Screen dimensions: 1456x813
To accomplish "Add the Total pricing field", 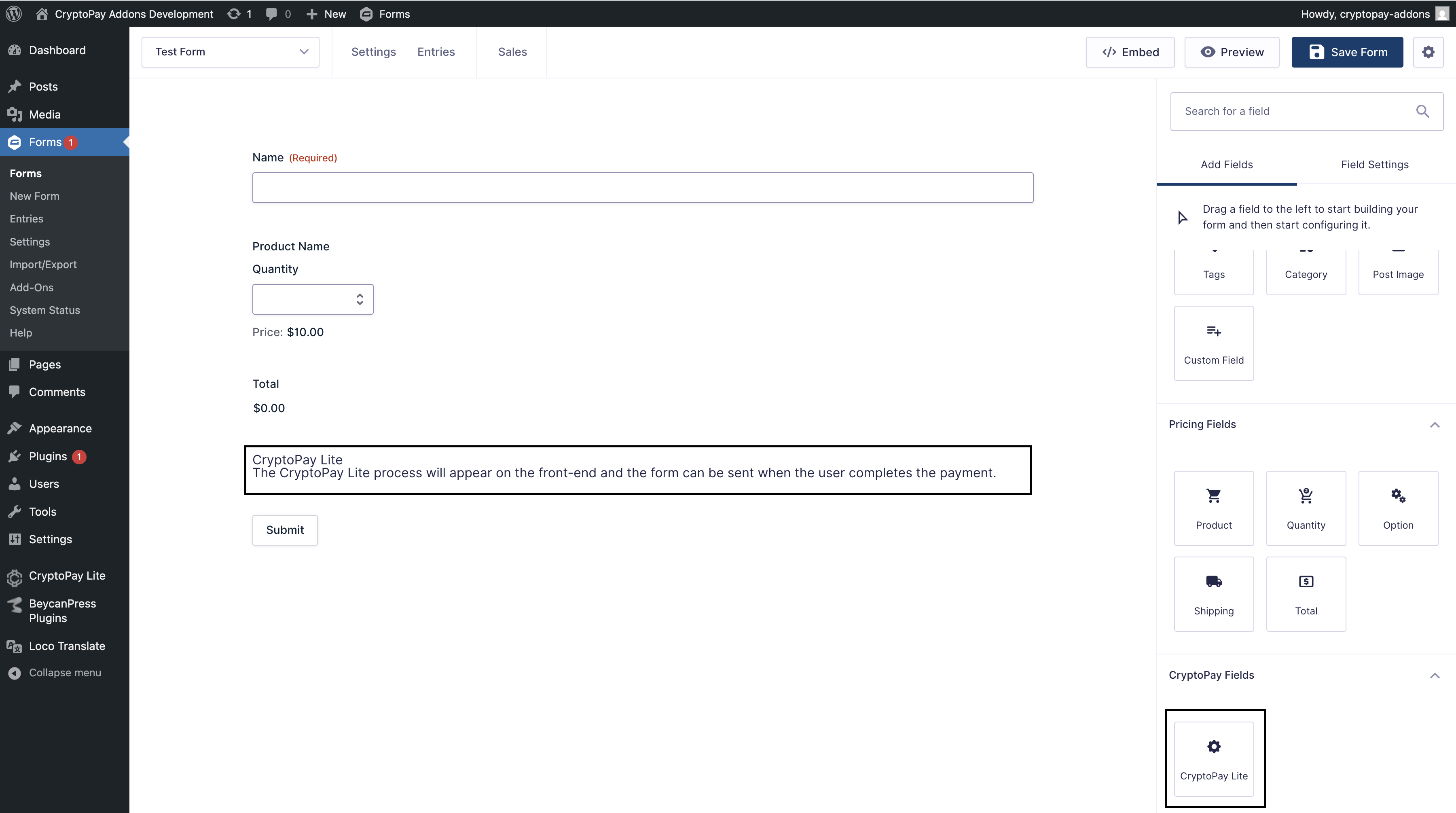I will (x=1306, y=594).
